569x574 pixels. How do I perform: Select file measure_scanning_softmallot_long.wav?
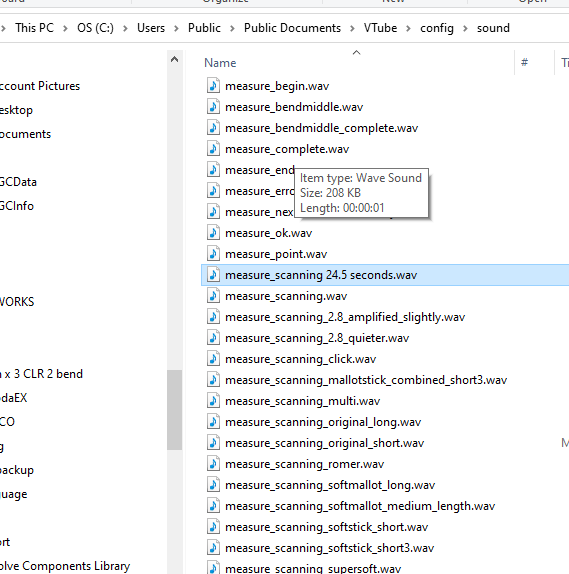coord(330,485)
